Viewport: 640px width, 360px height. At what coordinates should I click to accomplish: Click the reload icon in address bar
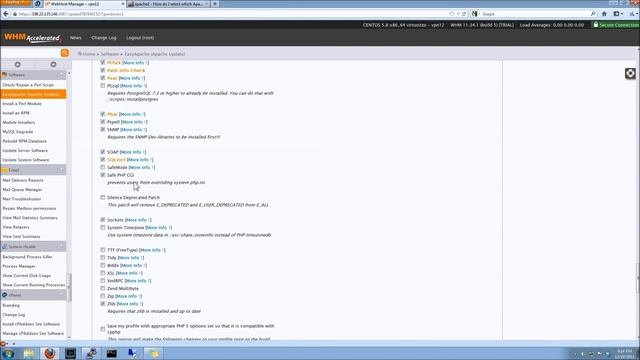click(x=464, y=14)
